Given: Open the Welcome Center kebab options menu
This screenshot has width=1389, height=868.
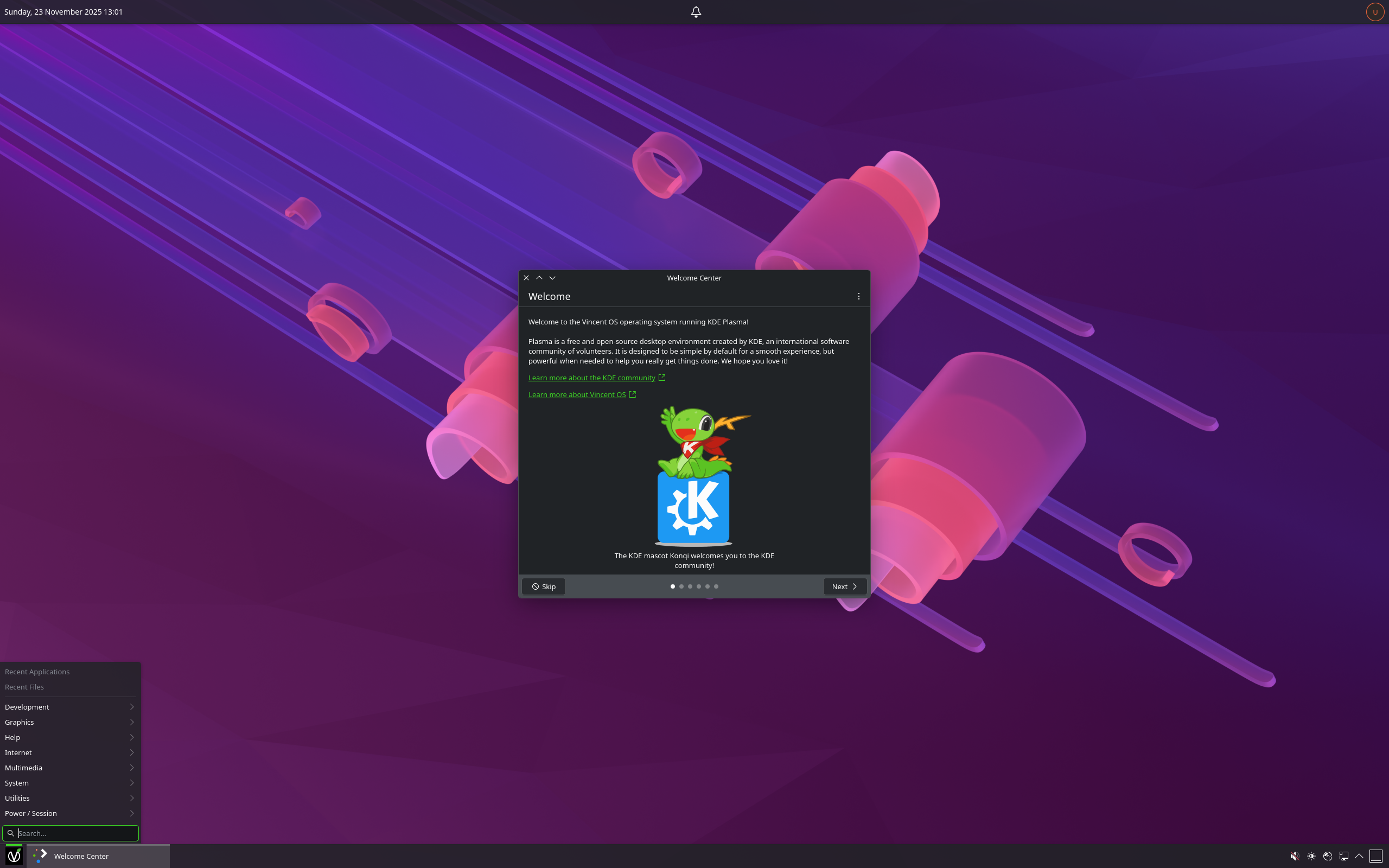Looking at the screenshot, I should point(859,296).
